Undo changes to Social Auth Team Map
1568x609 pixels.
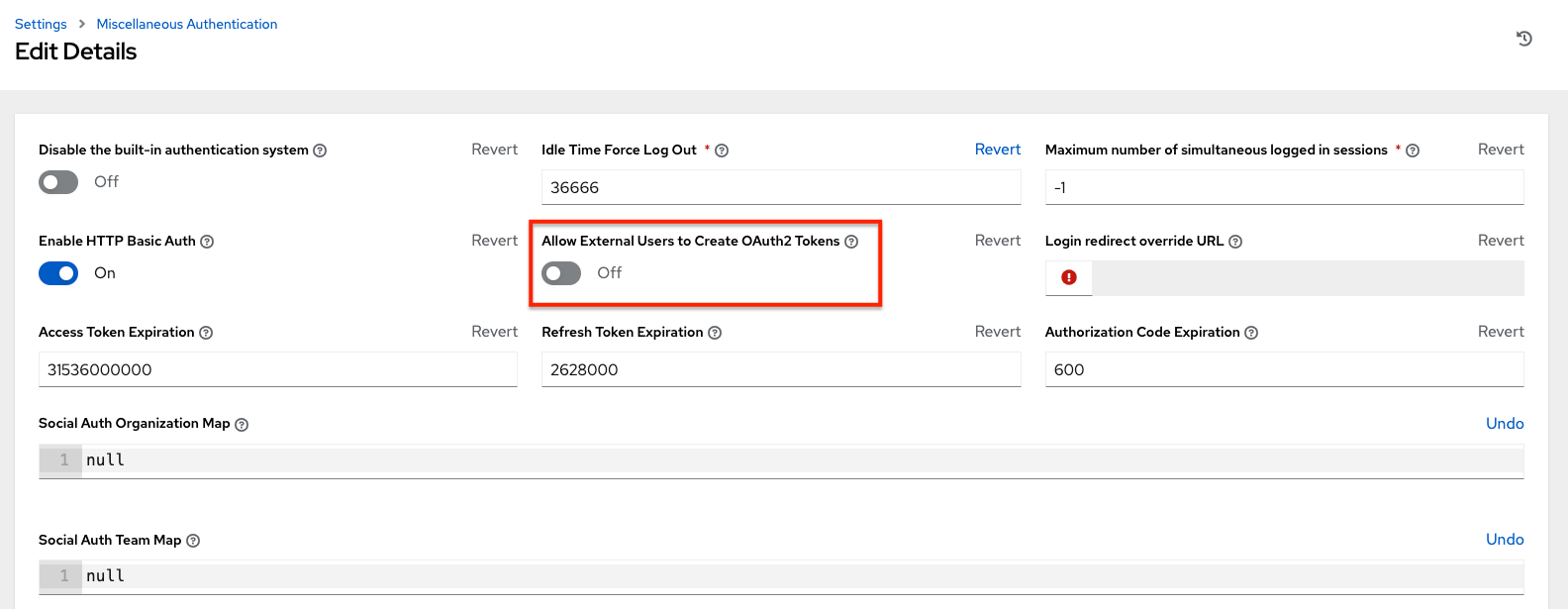tap(1505, 540)
